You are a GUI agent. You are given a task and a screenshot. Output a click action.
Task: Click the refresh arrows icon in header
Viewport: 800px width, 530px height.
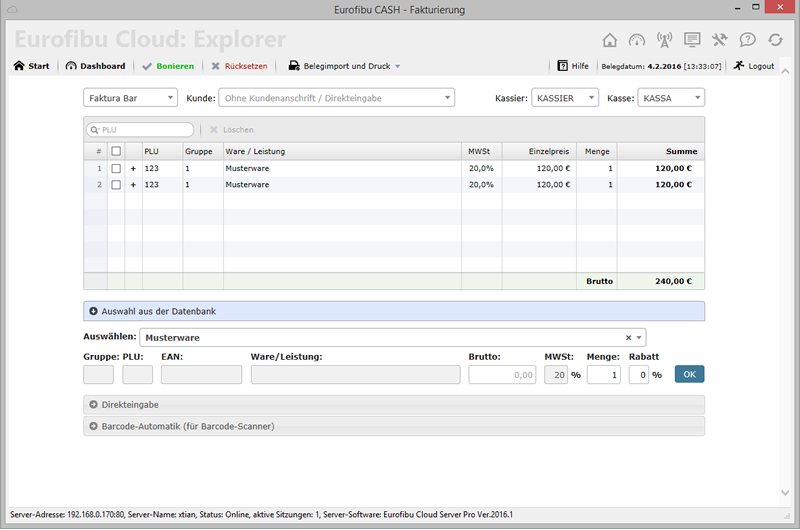click(776, 40)
